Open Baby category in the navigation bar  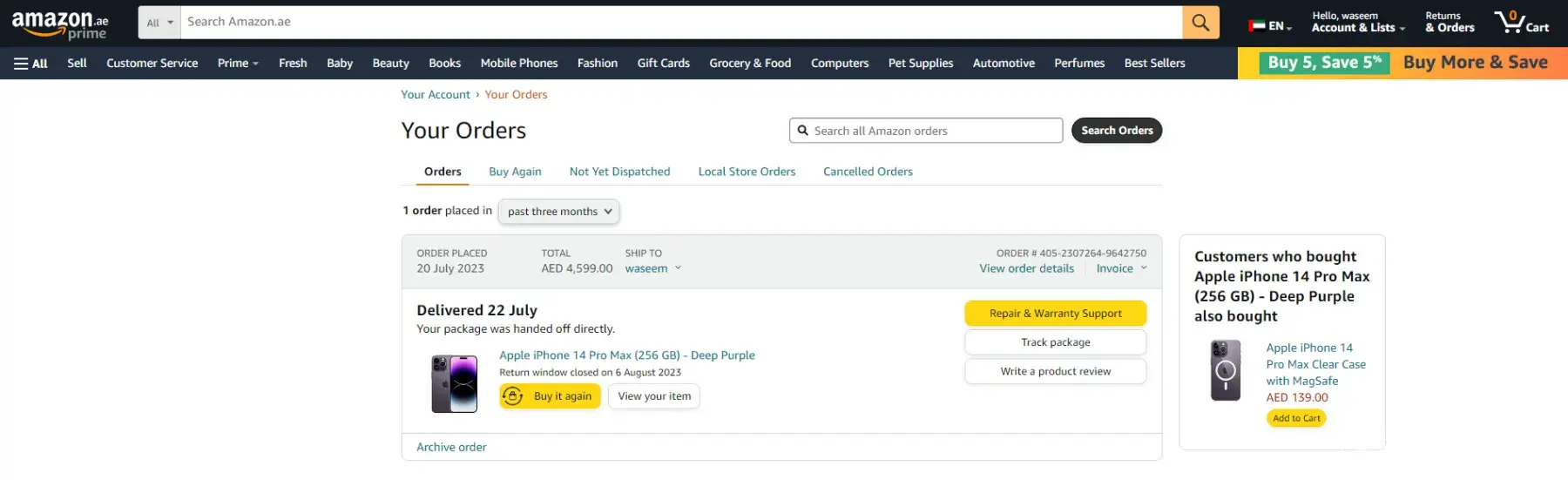[x=340, y=64]
